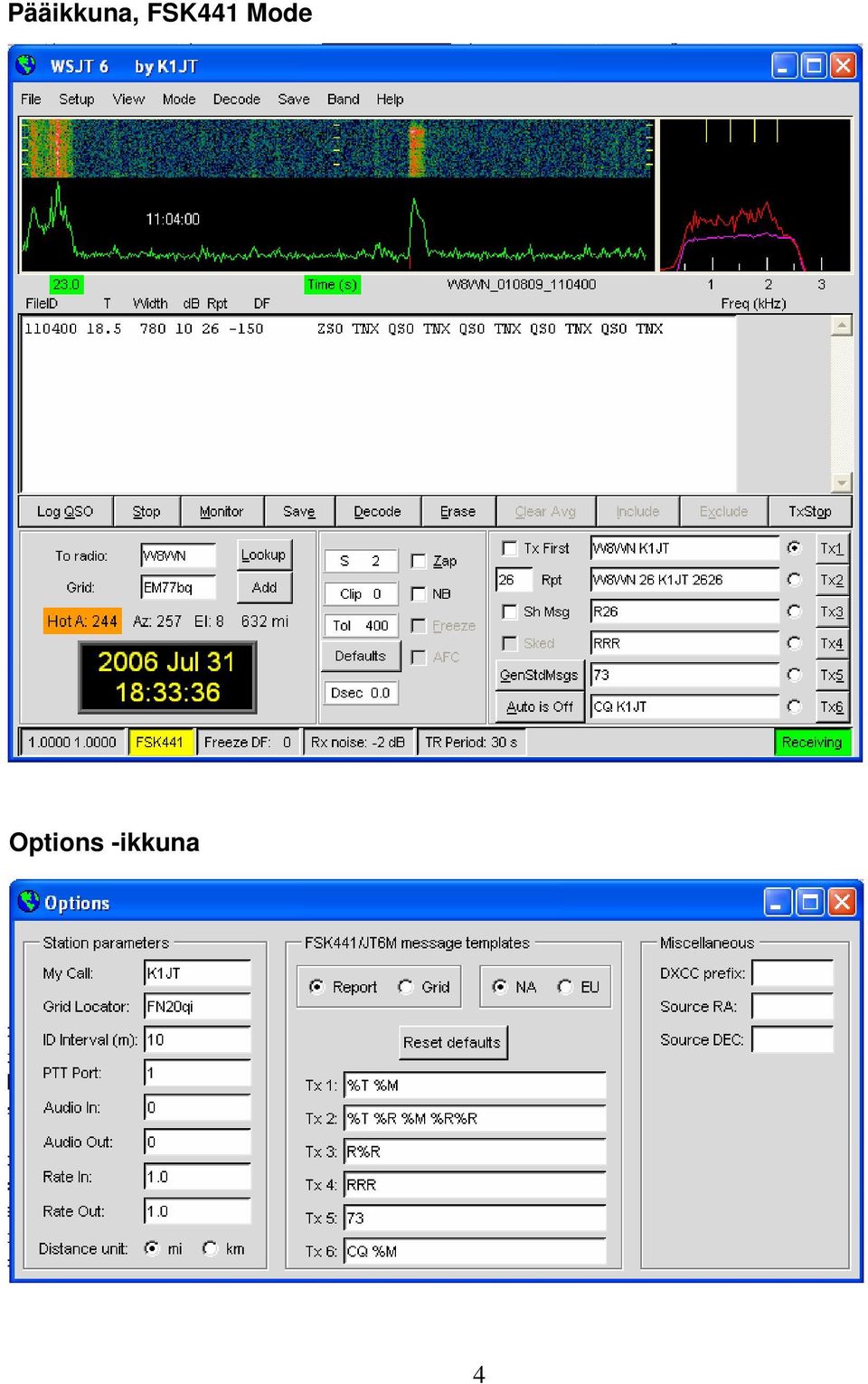Click the Monitor button
The image size is (868, 1384).
[x=222, y=511]
